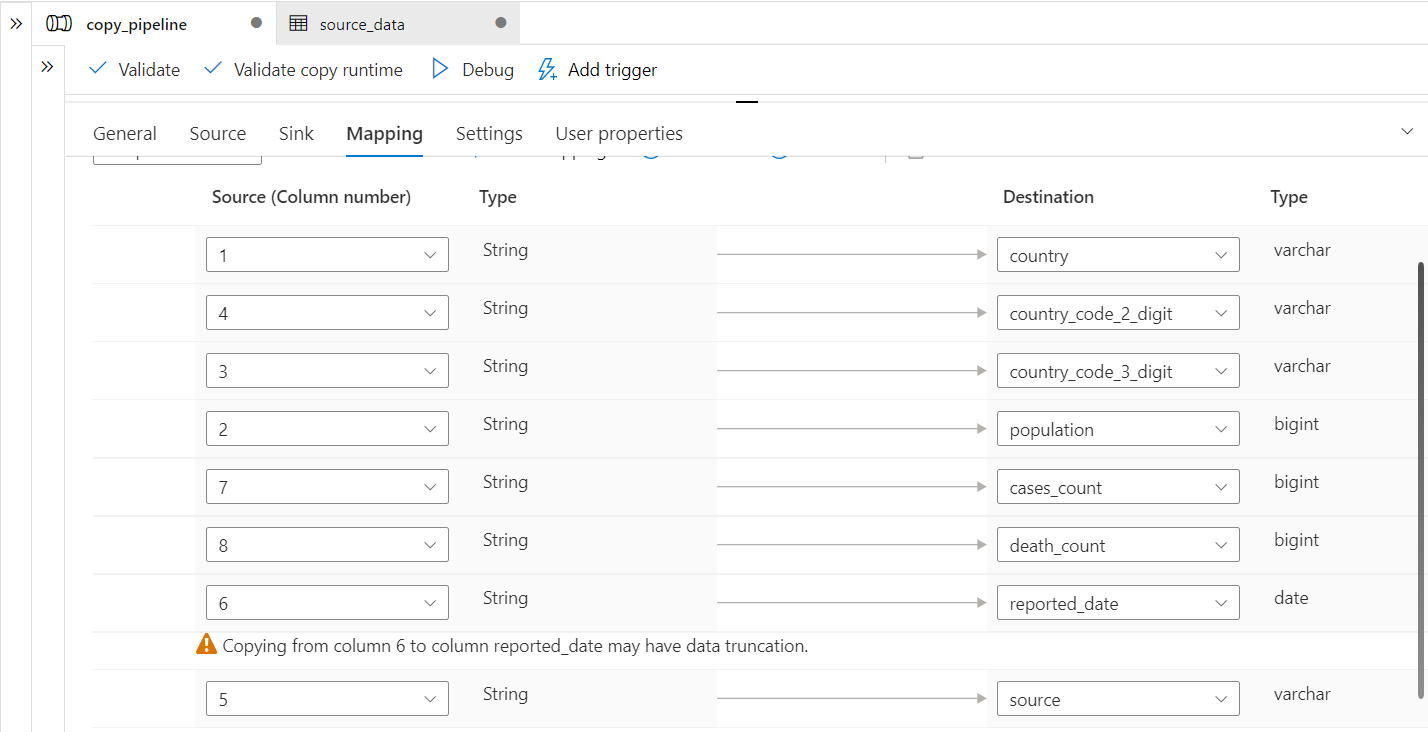Open source column dropdown showing 7
Screen dimensions: 1428x732
(x=327, y=487)
